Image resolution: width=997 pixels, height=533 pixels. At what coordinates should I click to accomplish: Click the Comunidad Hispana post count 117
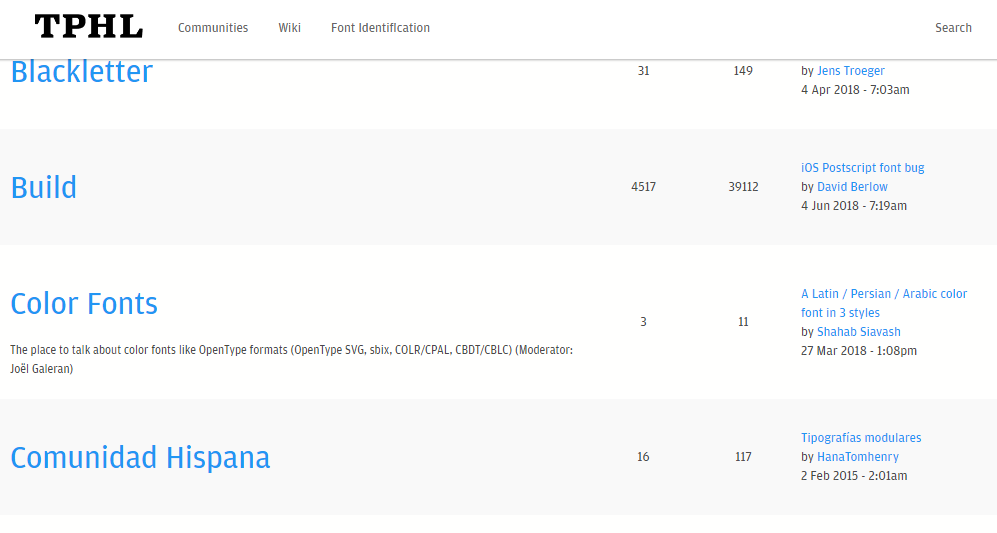click(x=743, y=457)
